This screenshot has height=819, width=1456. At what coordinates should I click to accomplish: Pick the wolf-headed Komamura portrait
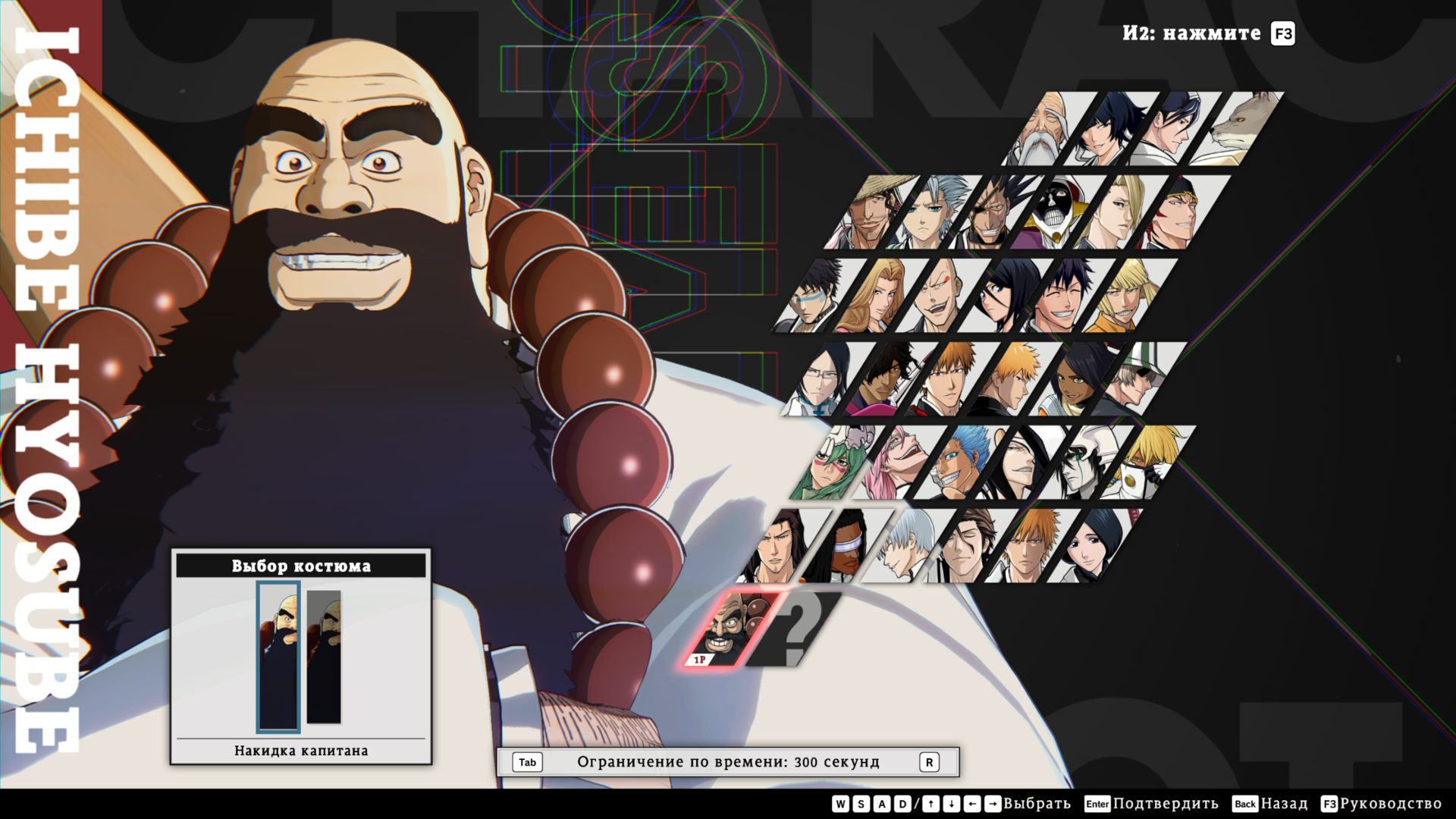(x=1238, y=129)
